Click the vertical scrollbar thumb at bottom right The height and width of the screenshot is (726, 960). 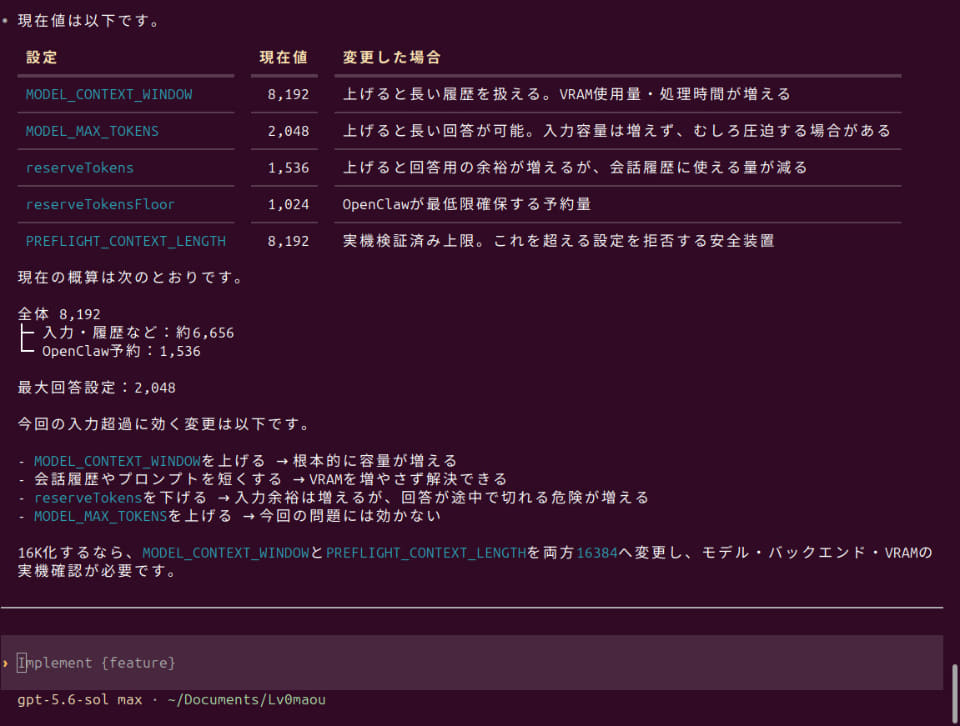[954, 694]
